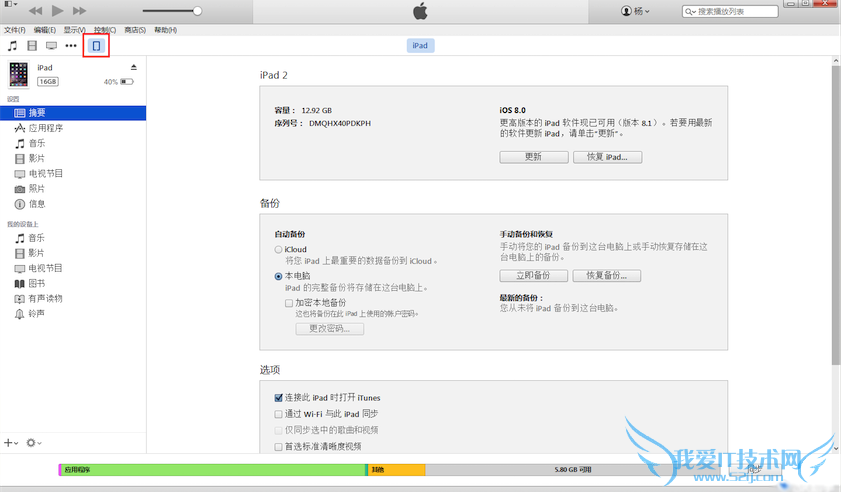Click the 16GB capacity badge under iPad

(x=48, y=82)
